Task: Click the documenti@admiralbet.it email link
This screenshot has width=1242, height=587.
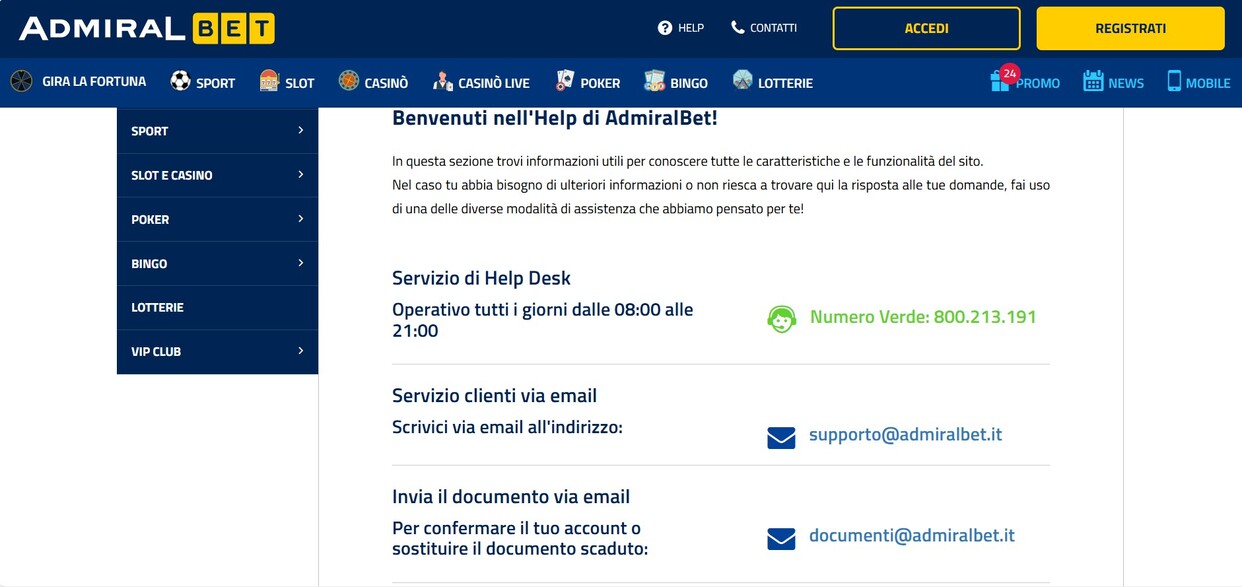Action: click(x=911, y=536)
